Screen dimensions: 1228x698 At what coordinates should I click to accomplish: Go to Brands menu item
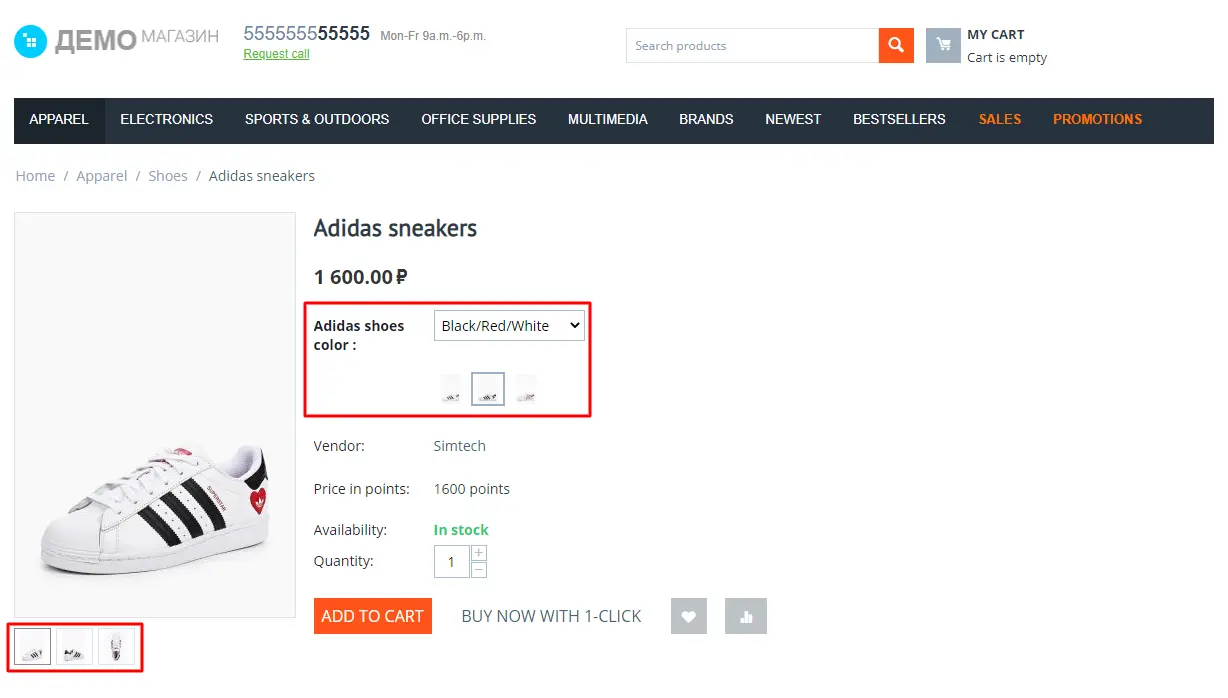[x=706, y=119]
